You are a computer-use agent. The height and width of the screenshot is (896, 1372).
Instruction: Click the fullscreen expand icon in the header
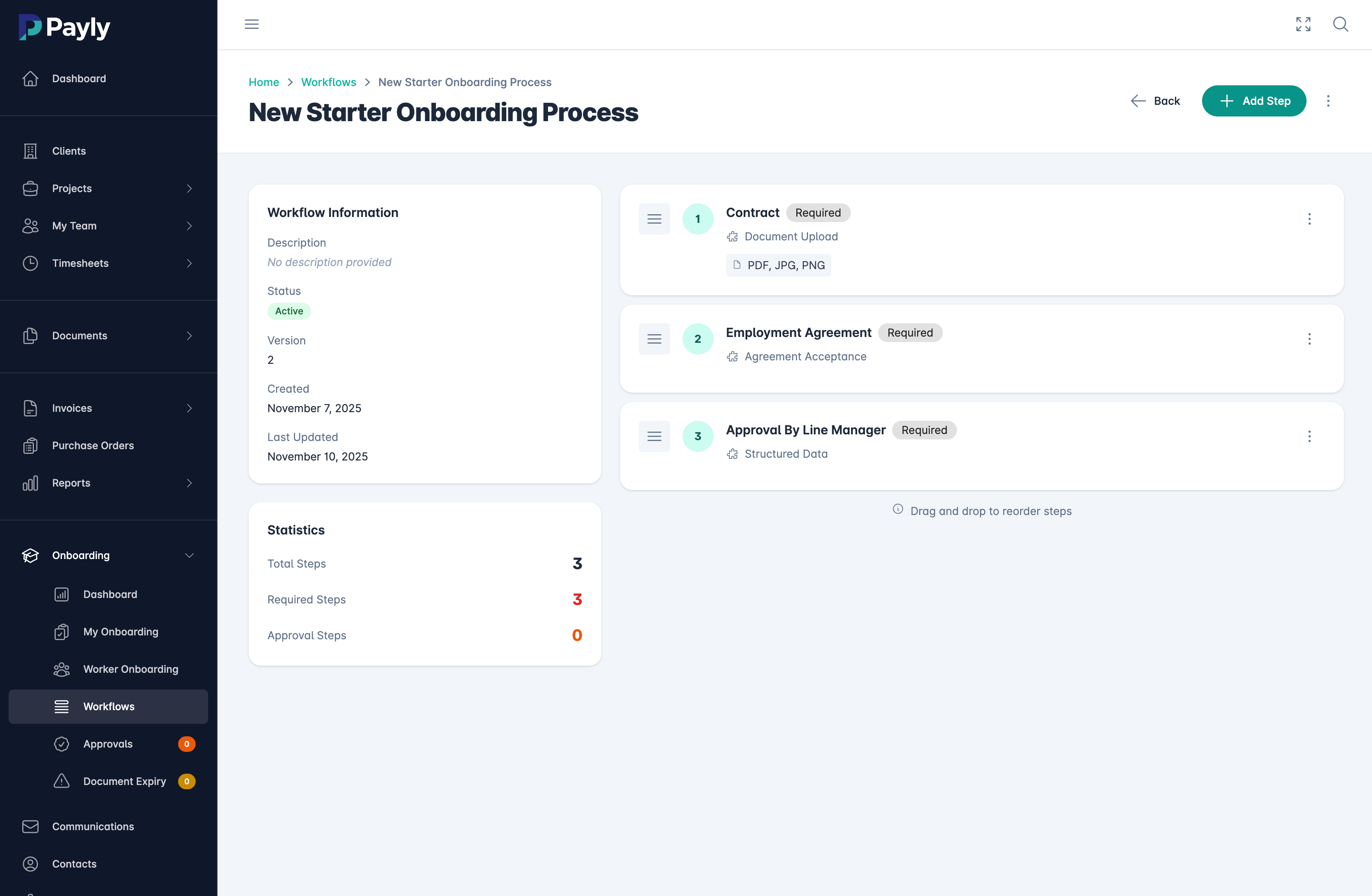(x=1303, y=24)
